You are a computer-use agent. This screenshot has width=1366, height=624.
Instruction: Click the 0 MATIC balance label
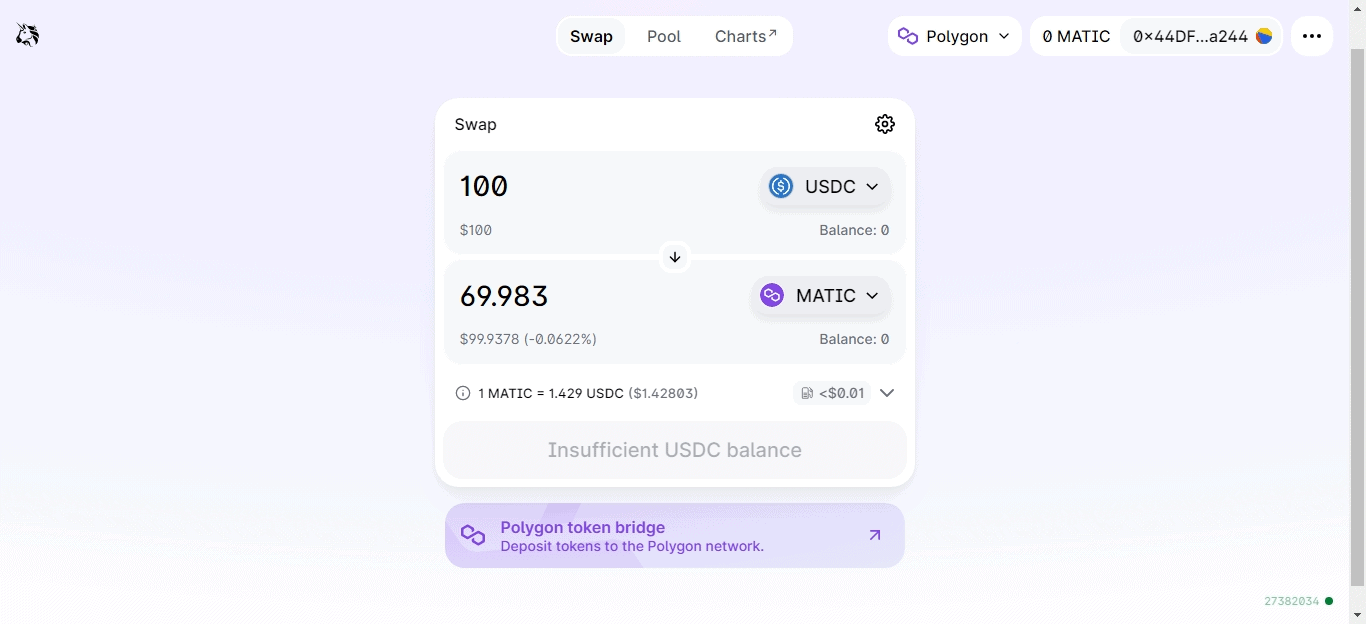coord(1076,36)
